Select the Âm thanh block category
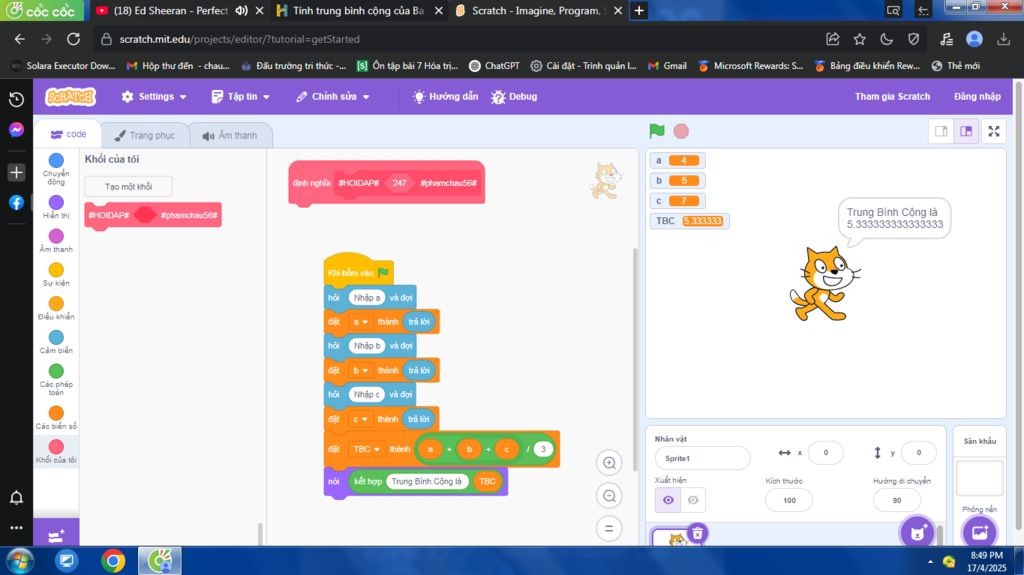 (56, 240)
